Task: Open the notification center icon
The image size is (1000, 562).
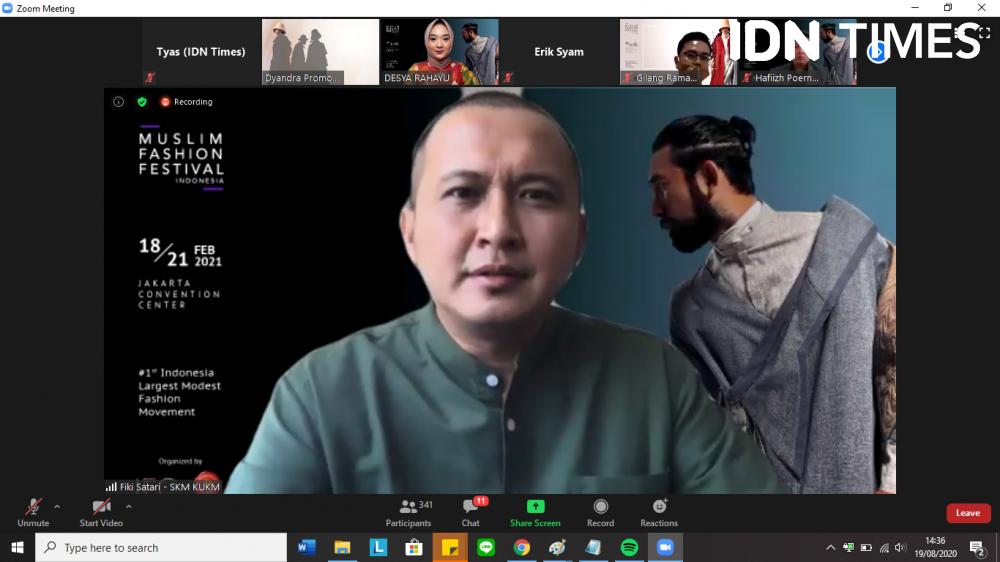Action: pyautogui.click(x=977, y=547)
